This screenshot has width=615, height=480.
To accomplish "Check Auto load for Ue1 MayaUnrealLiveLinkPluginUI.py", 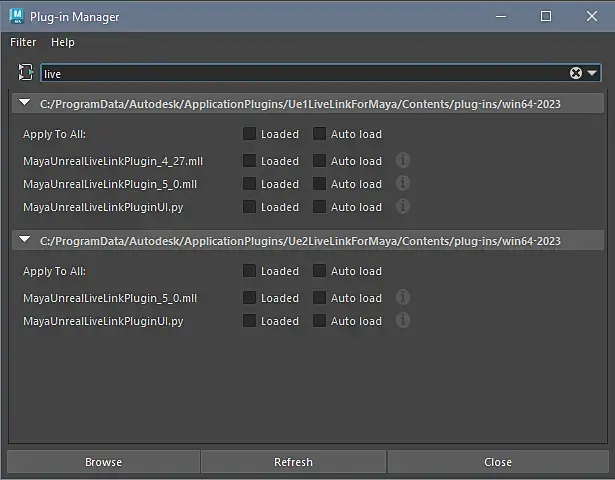I will (319, 207).
